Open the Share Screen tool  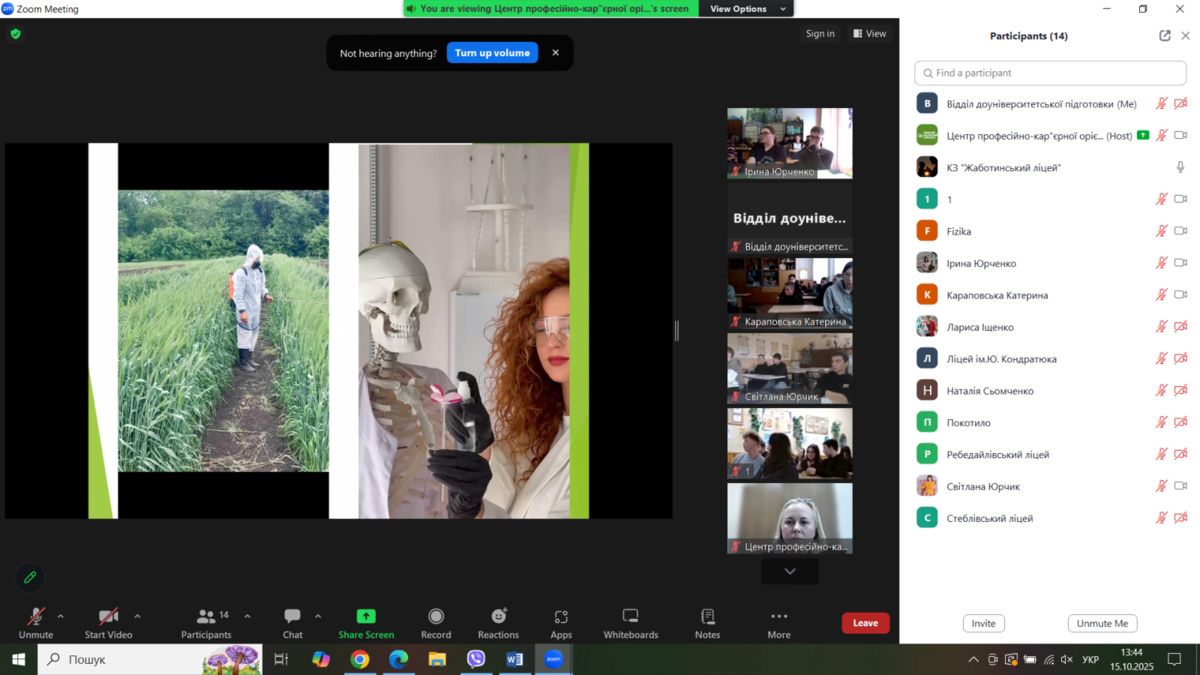[x=366, y=622]
